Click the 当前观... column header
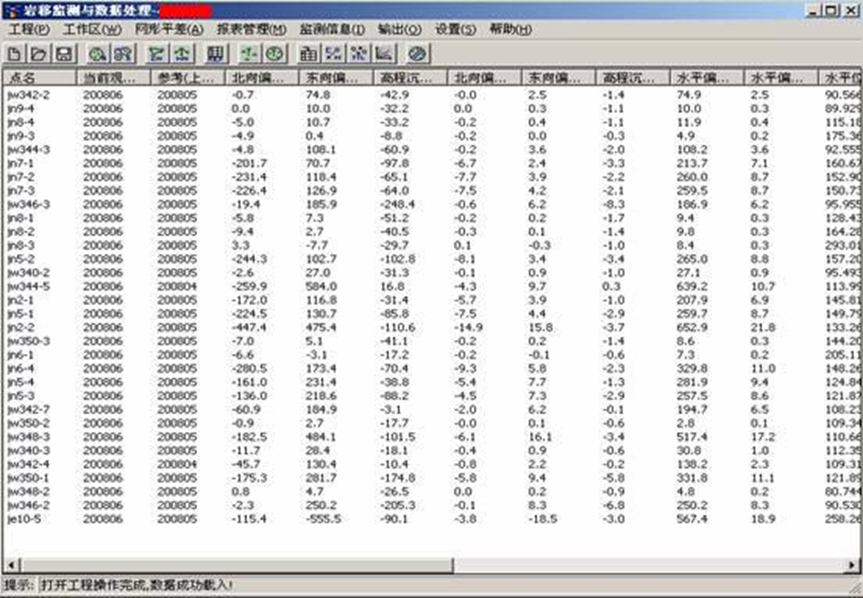This screenshot has height=598, width=863. point(113,77)
